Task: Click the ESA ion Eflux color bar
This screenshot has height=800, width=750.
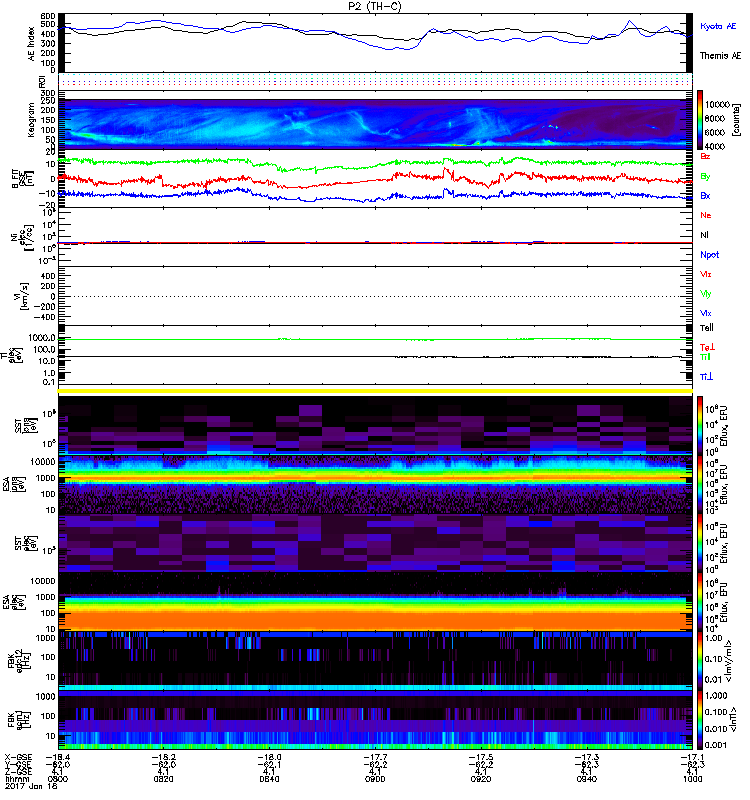Action: pos(700,484)
